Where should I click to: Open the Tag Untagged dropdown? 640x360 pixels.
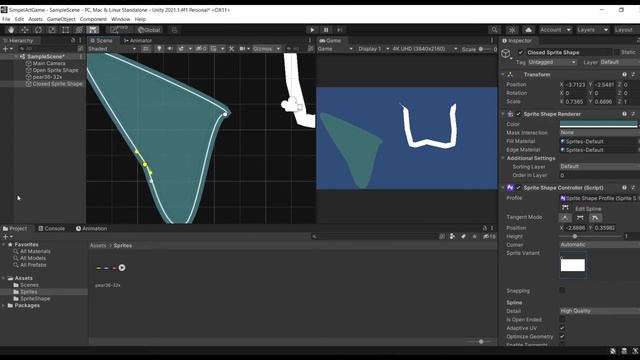[x=552, y=62]
